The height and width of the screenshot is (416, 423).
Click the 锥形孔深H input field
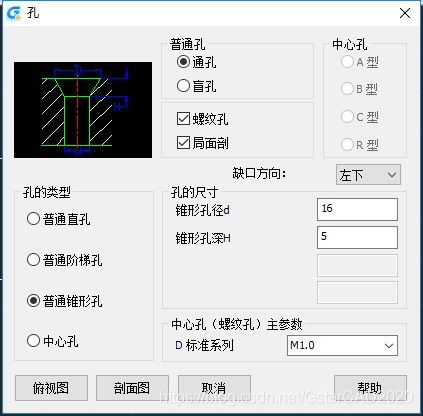(357, 237)
